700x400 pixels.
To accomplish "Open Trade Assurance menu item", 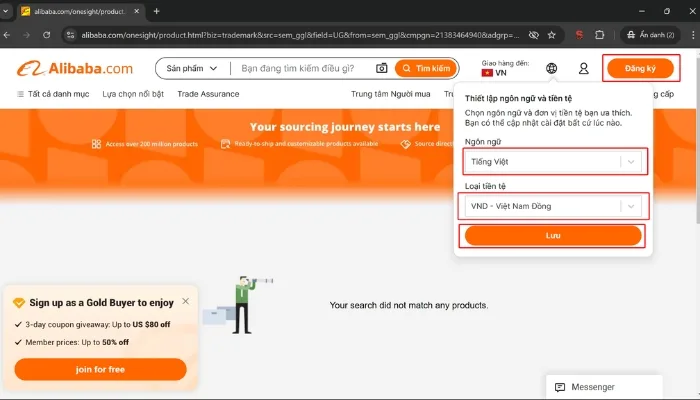I will tap(208, 94).
